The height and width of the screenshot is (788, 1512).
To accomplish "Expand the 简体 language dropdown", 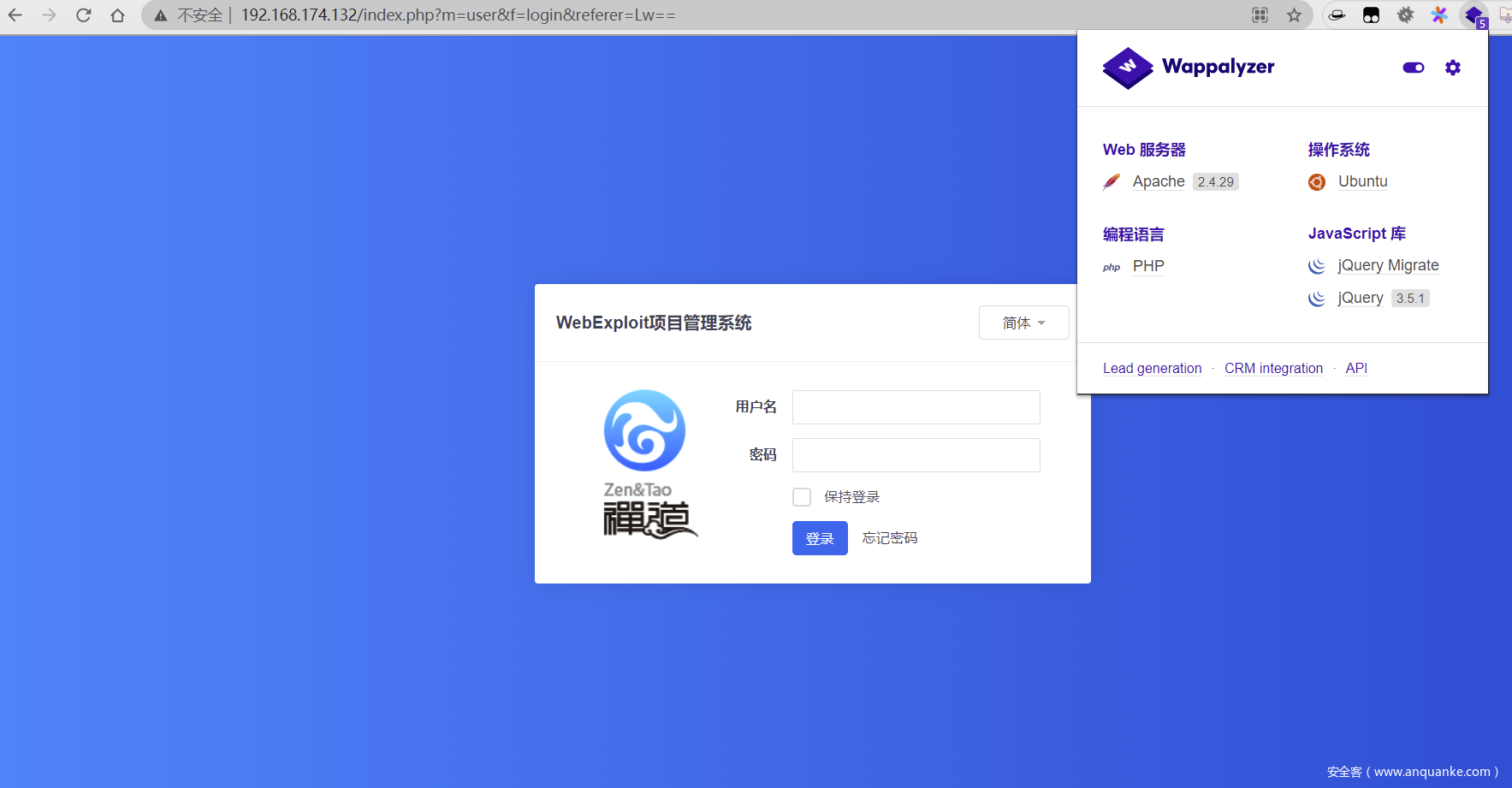I will tap(1023, 323).
